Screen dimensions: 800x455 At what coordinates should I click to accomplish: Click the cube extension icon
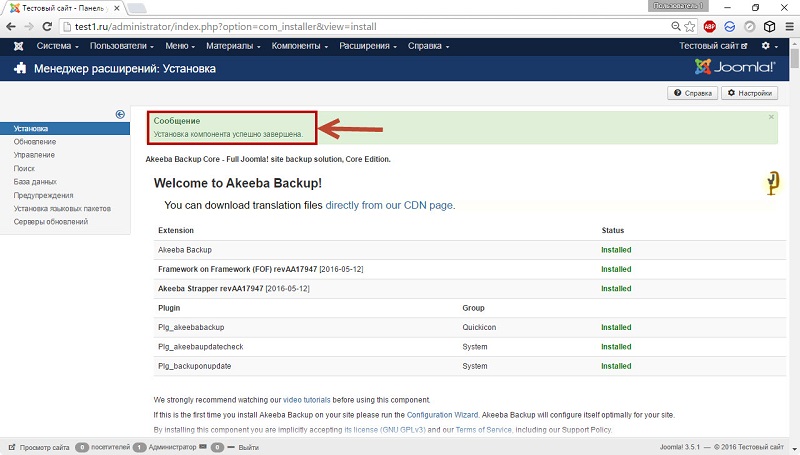(x=769, y=27)
